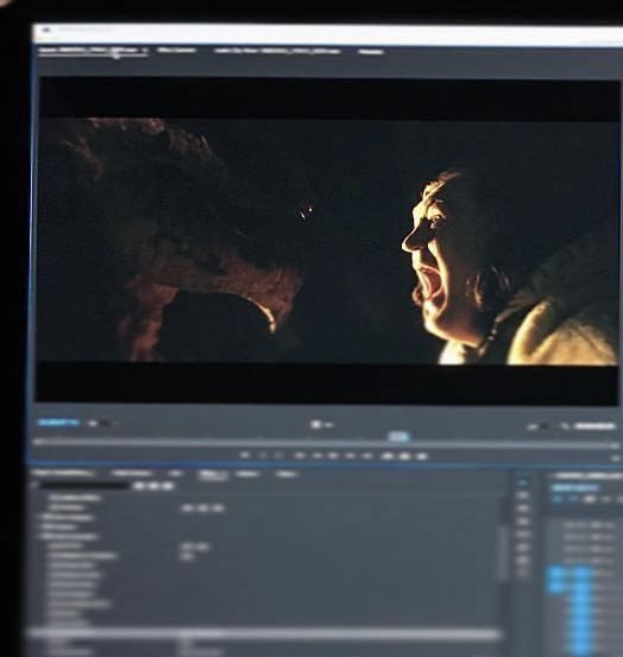623x657 pixels.
Task: Click the Effects panel vertical scrollbar
Action: coord(503,550)
